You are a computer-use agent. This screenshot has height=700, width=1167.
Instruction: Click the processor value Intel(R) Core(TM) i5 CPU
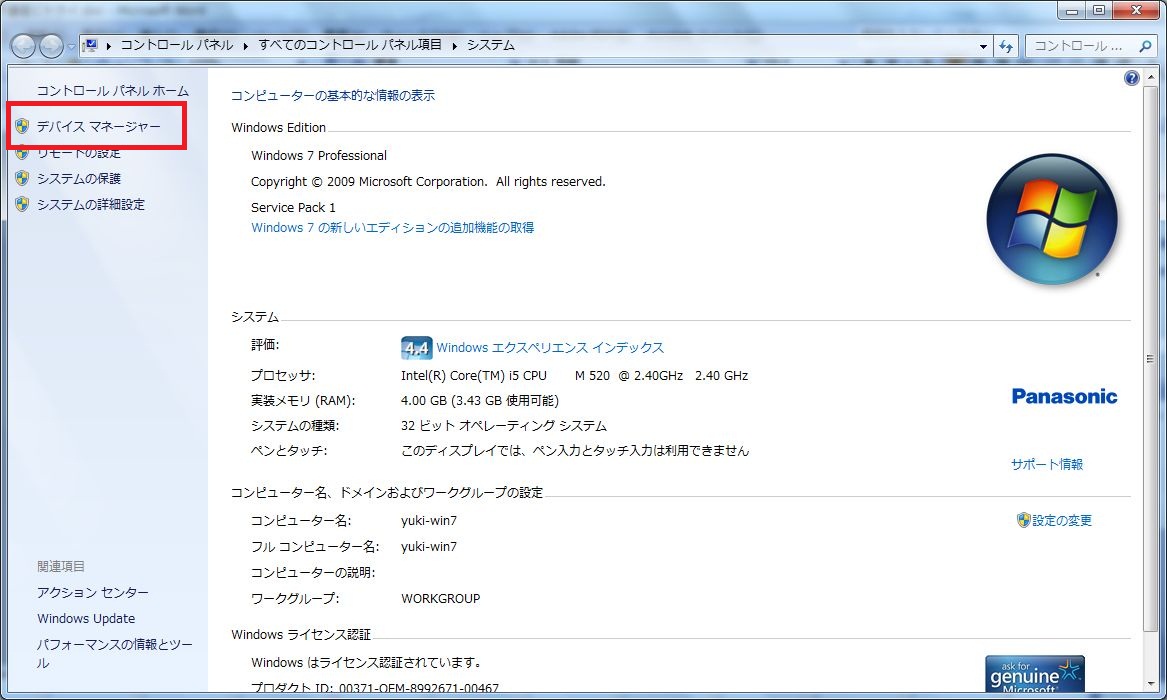click(x=473, y=376)
